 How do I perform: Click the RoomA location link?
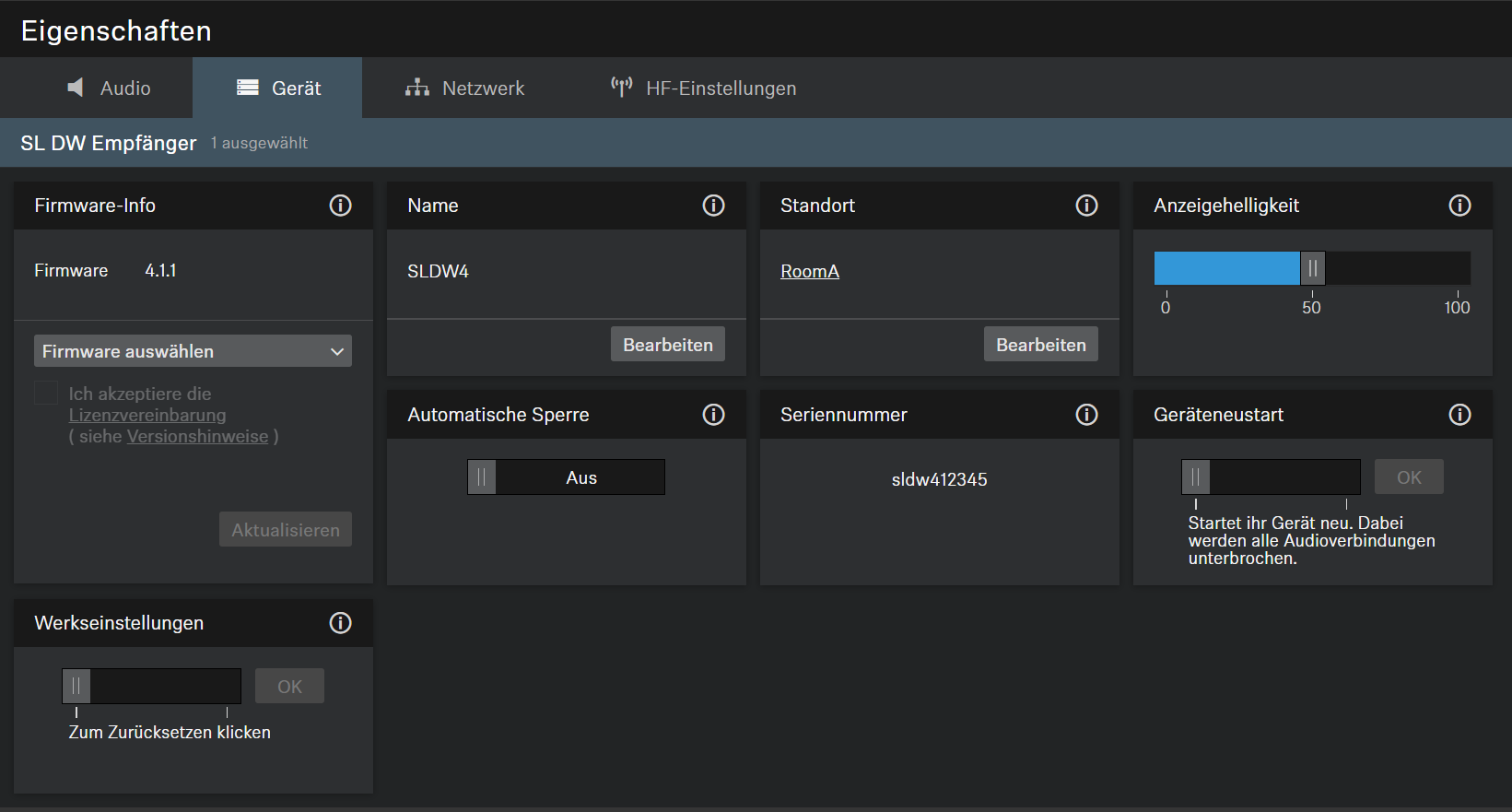[809, 272]
